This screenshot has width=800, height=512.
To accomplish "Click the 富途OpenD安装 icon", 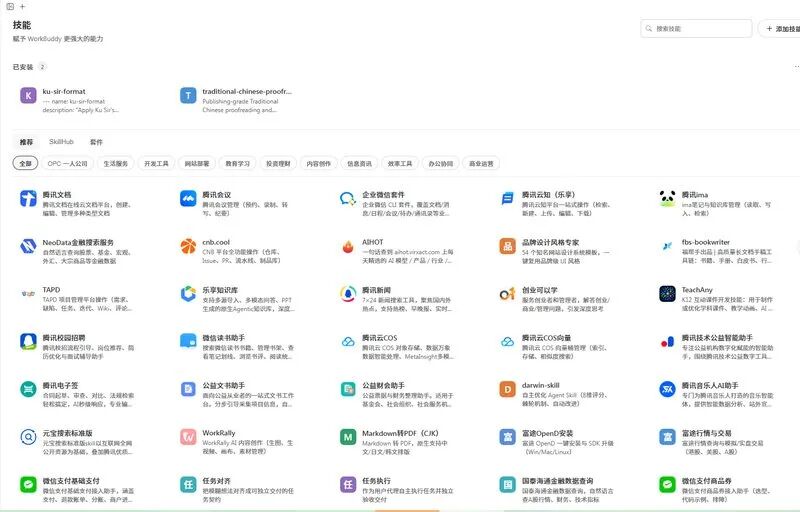I will click(x=508, y=437).
